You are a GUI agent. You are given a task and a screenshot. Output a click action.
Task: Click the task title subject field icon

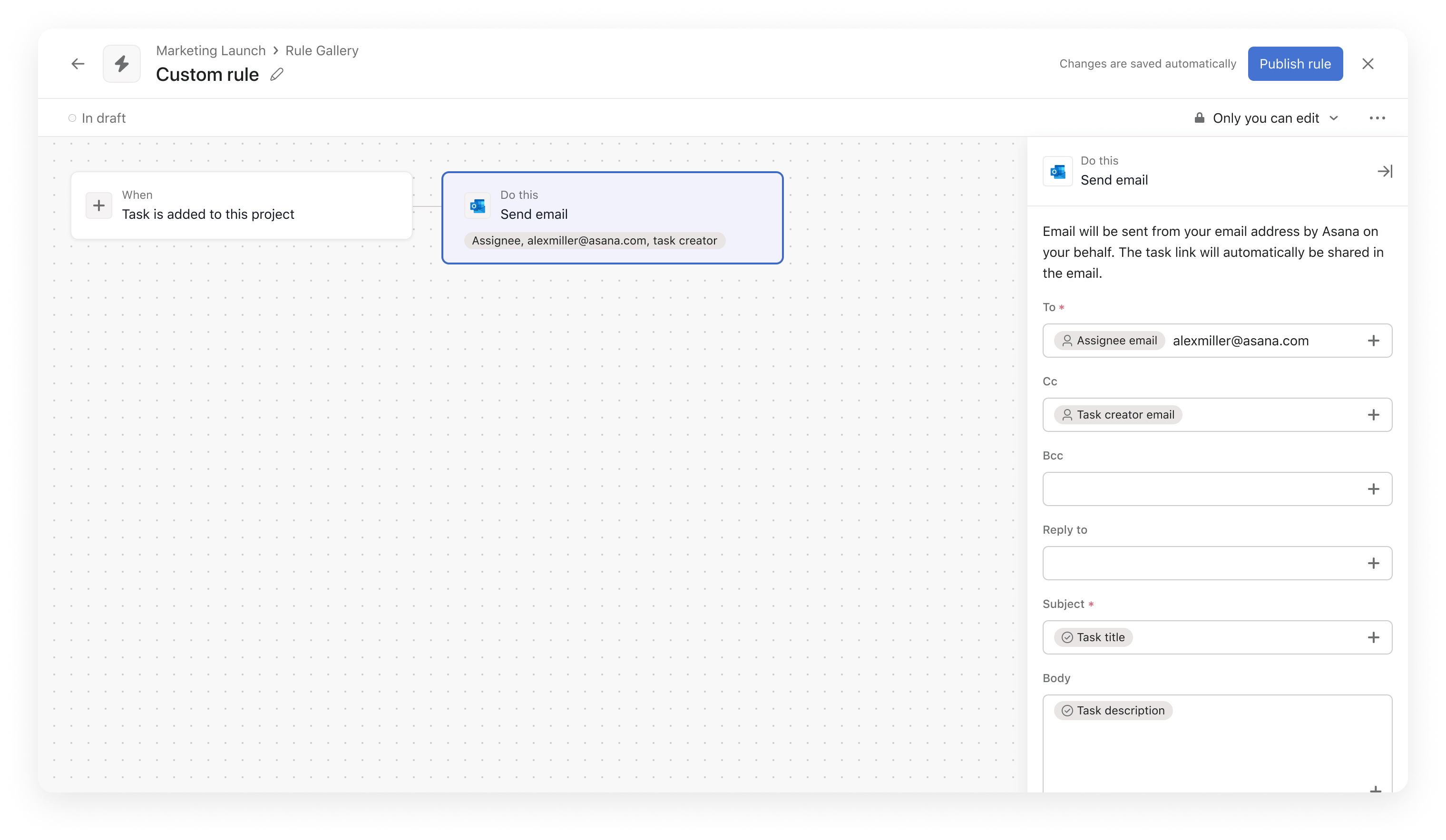(1067, 637)
